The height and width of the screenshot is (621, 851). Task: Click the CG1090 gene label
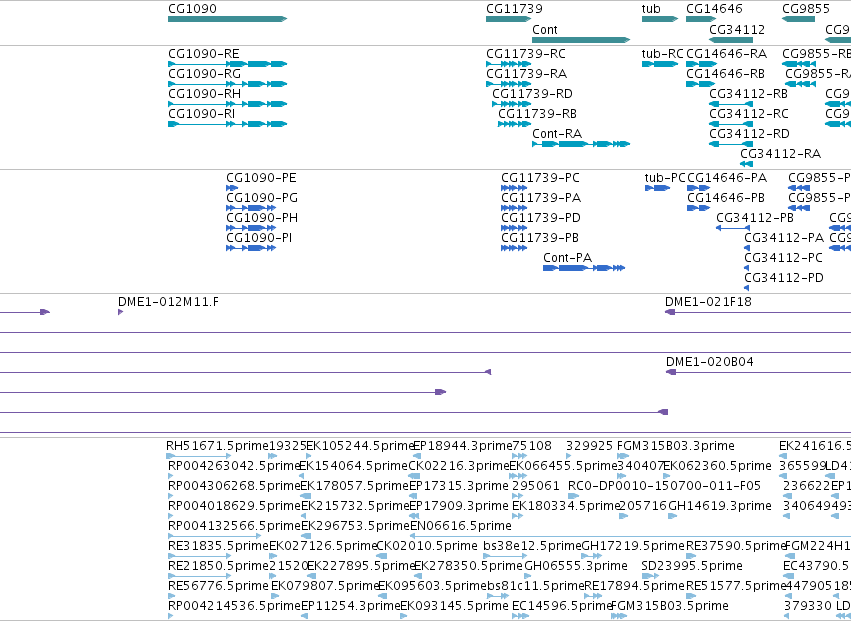point(192,9)
